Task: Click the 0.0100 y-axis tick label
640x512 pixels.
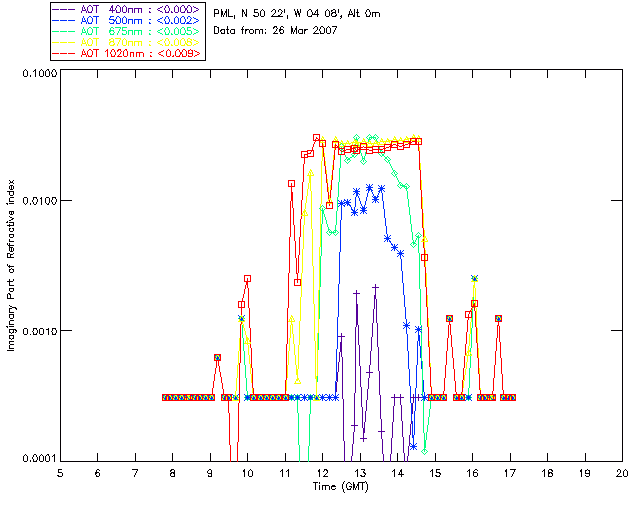Action: [x=39, y=201]
